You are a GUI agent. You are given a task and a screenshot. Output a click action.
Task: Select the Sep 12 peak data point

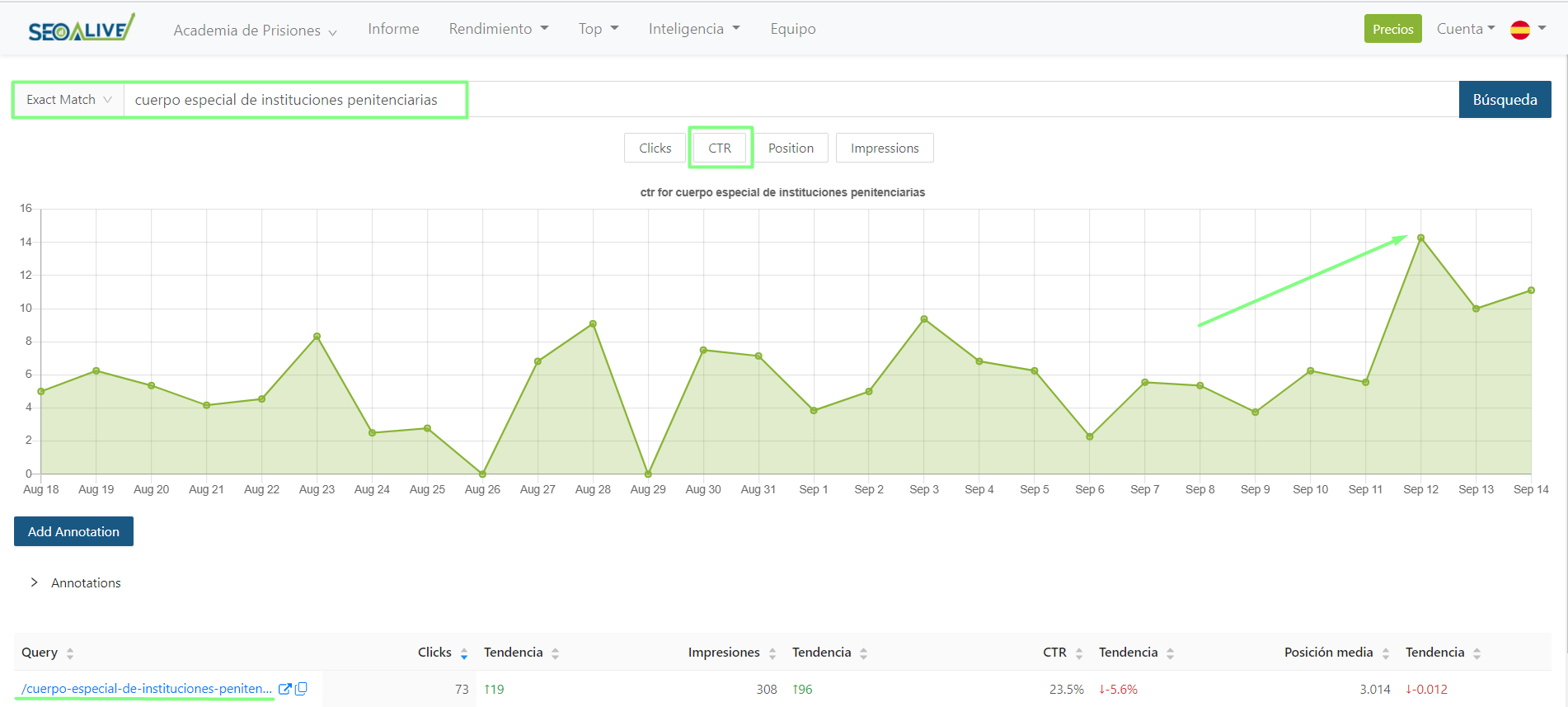pos(1420,238)
